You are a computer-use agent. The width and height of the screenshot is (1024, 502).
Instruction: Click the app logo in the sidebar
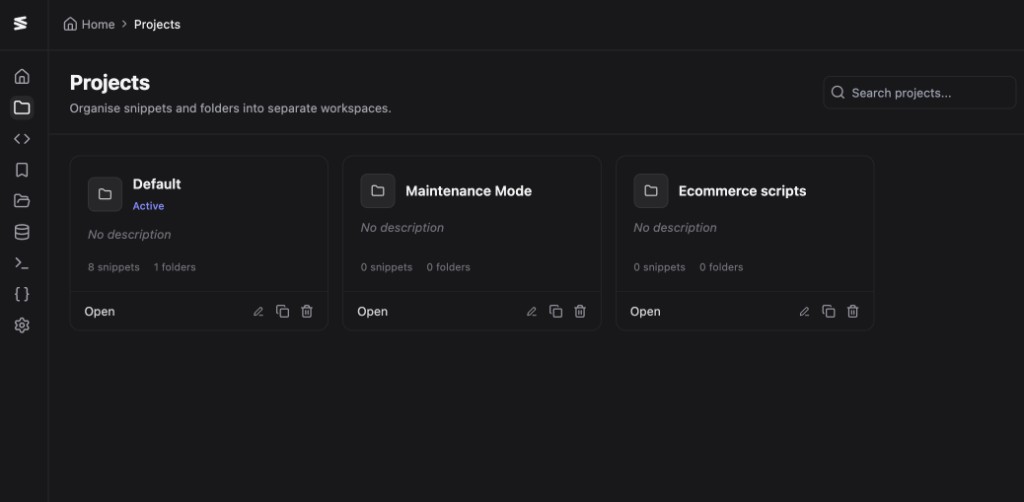point(21,24)
